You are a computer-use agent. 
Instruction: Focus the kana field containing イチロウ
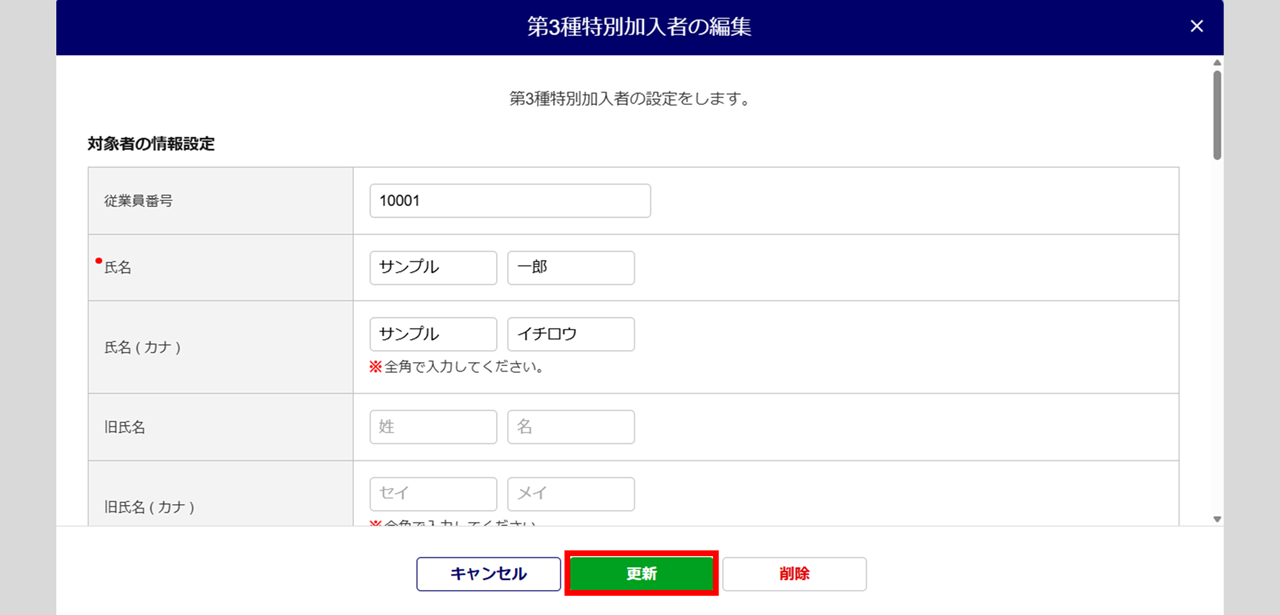point(571,334)
